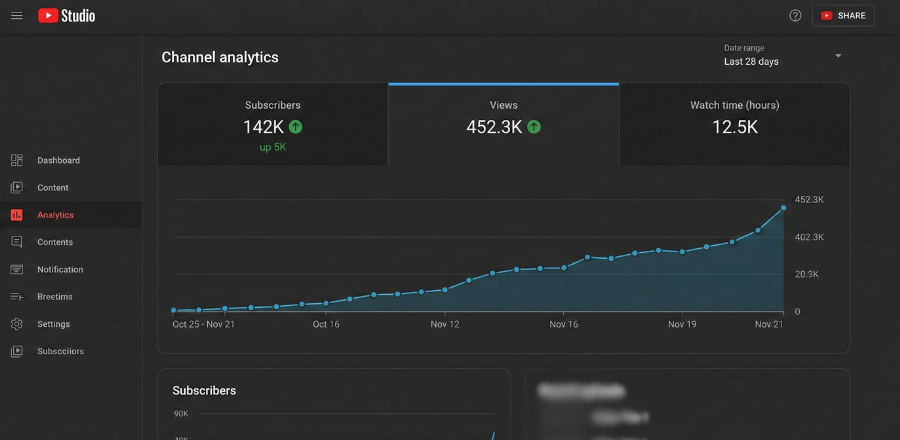Click the Subscribers card heading below the chart
The width and height of the screenshot is (900, 440).
click(x=204, y=391)
